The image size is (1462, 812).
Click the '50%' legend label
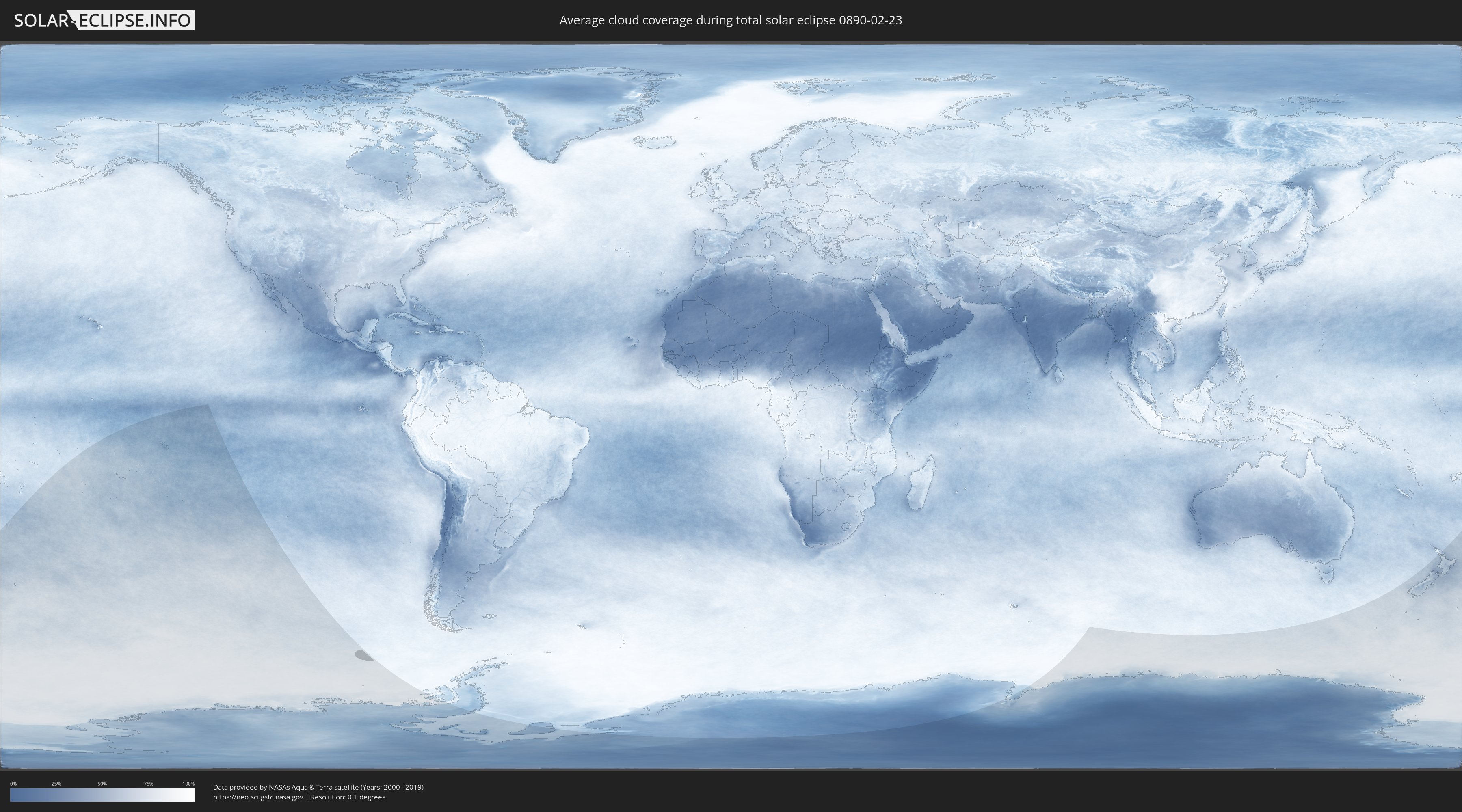click(102, 784)
